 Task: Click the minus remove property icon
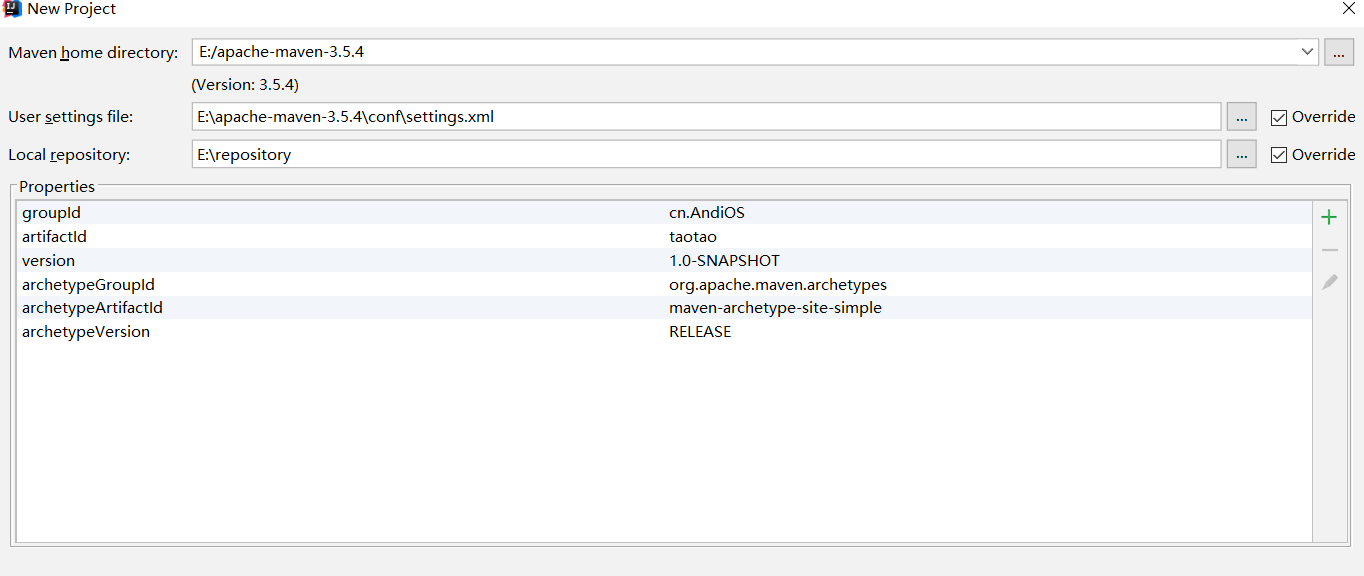[x=1329, y=250]
